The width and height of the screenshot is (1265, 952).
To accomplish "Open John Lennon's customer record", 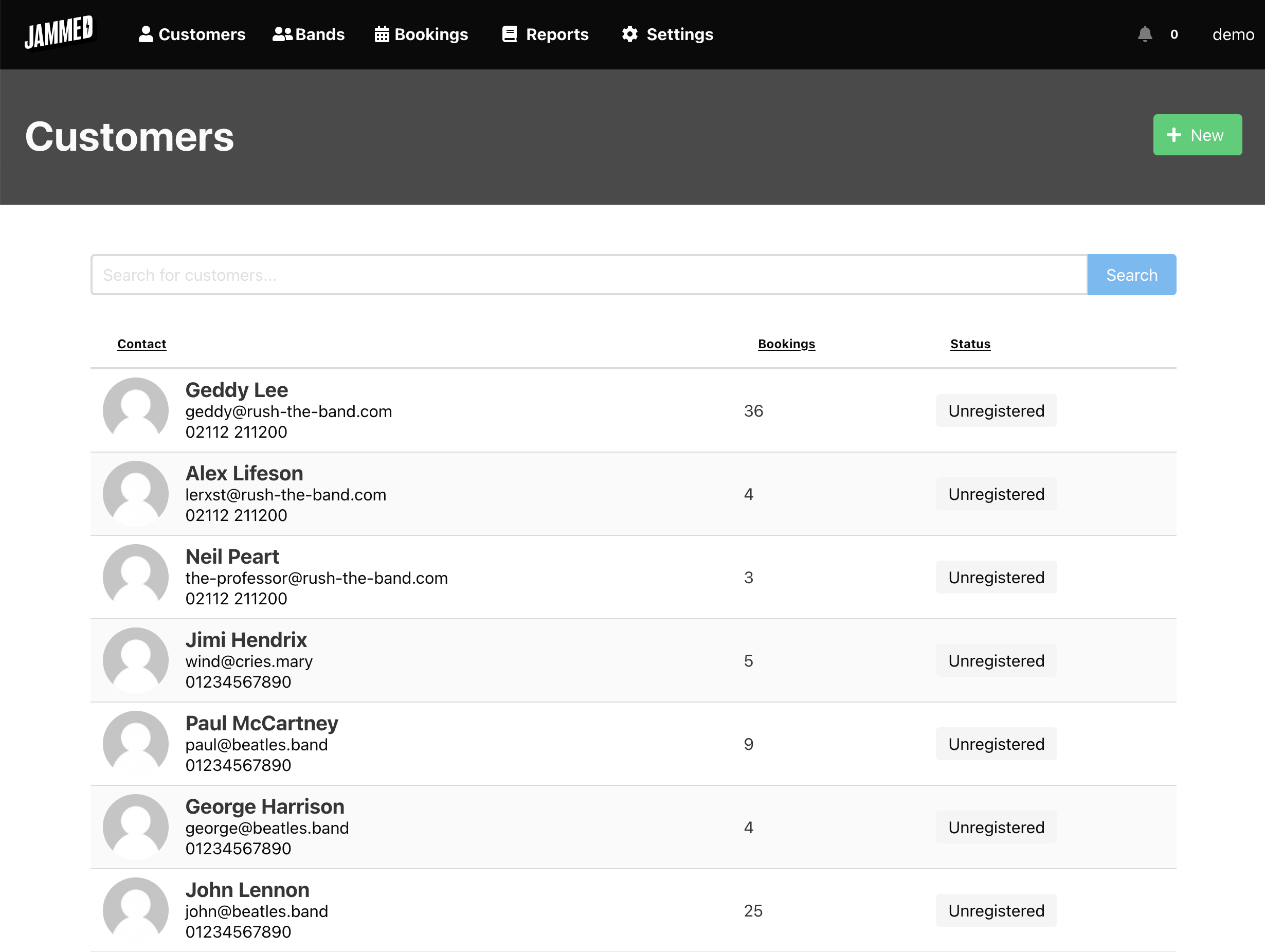I will click(x=247, y=890).
